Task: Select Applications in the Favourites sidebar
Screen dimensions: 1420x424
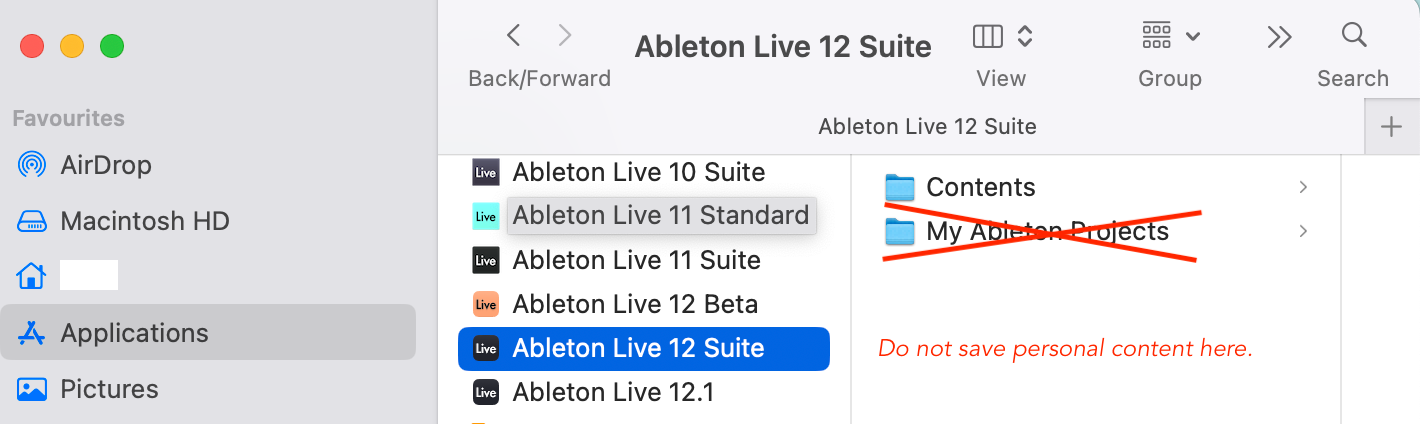Action: [134, 332]
